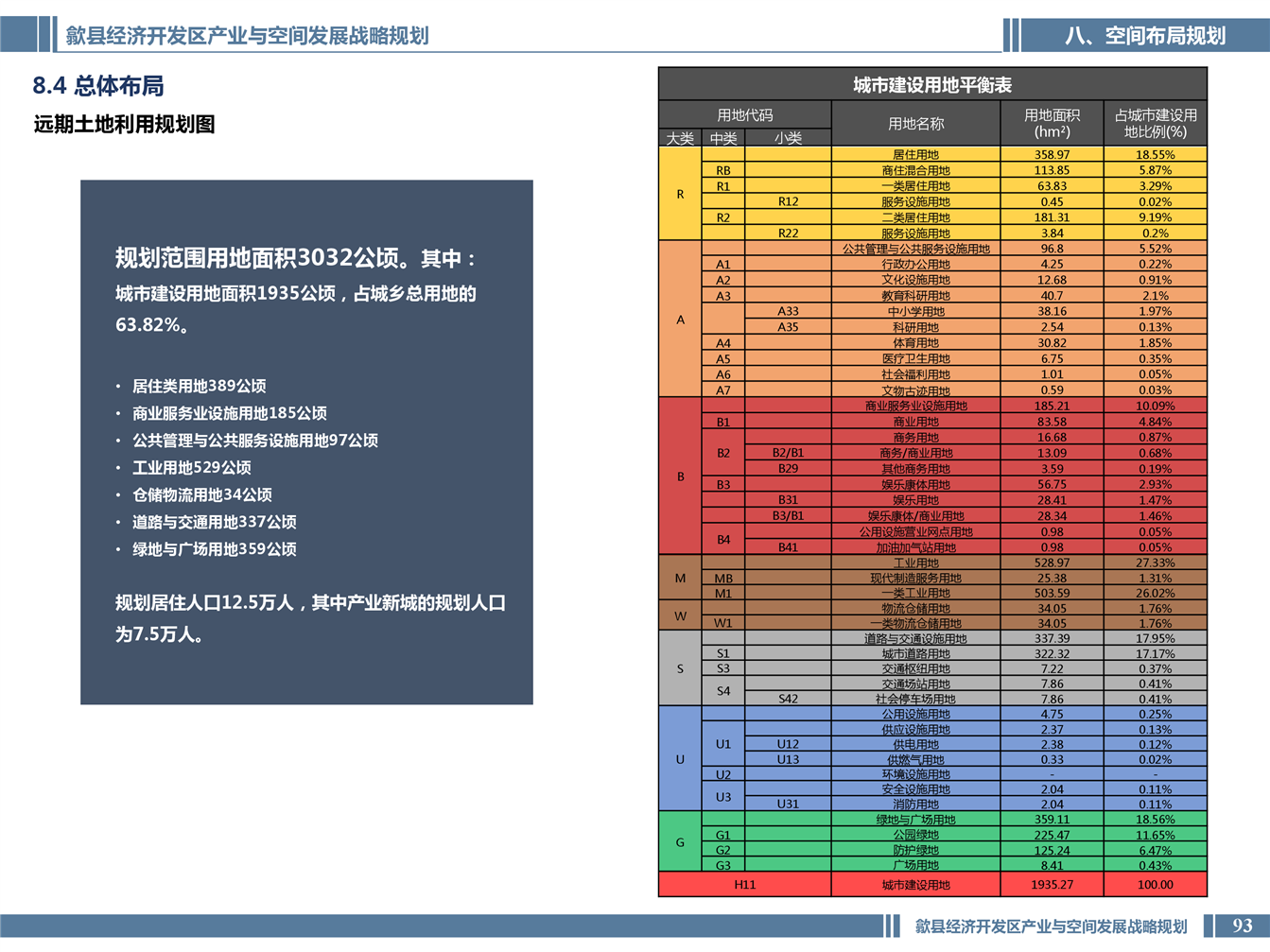1270x952 pixels.
Task: Select the gray S category cell
Action: (680, 668)
